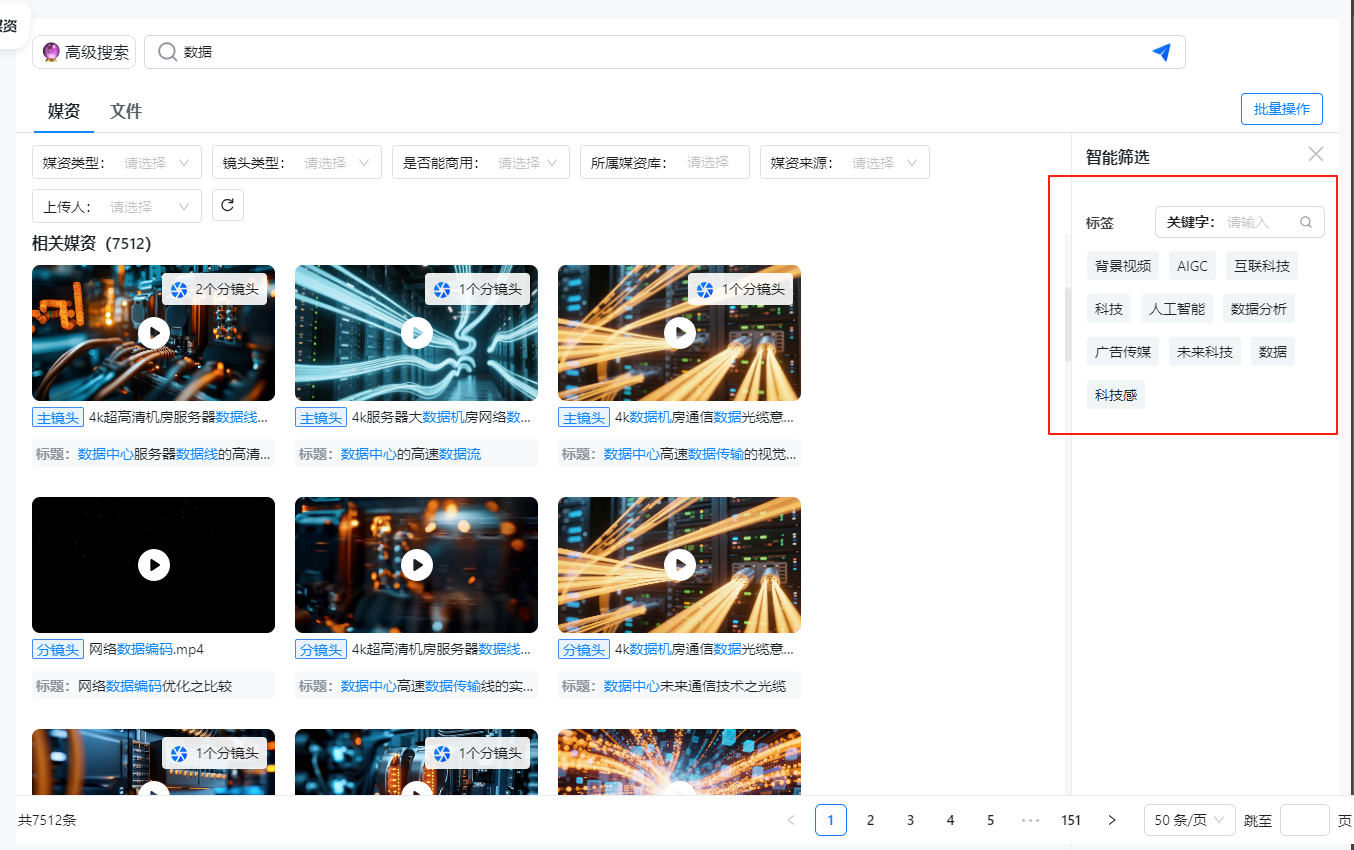The width and height of the screenshot is (1354, 850).
Task: Click the 1个分镜头 badge on 4k服务器大数据机房 thumbnail
Action: click(477, 289)
